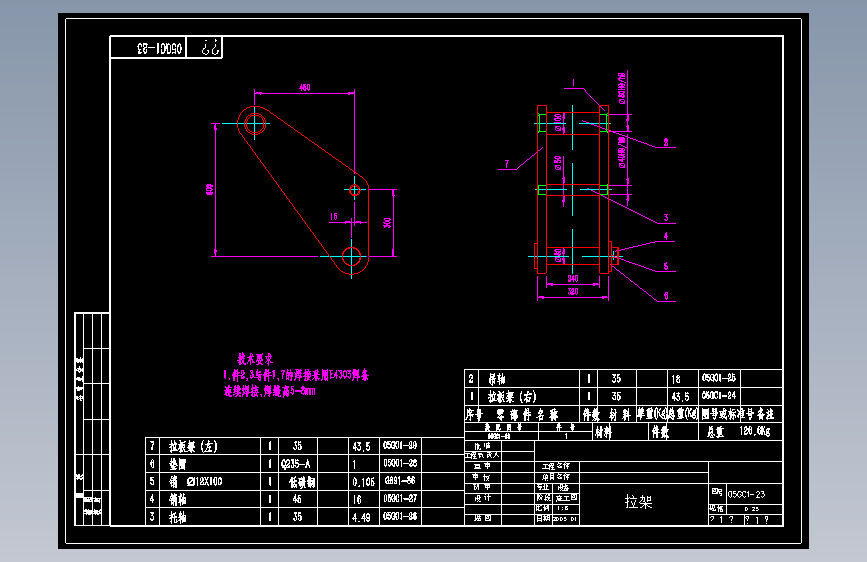Viewport: 867px width, 562px height.
Task: Click balloon number "5" right of front view
Action: [666, 266]
